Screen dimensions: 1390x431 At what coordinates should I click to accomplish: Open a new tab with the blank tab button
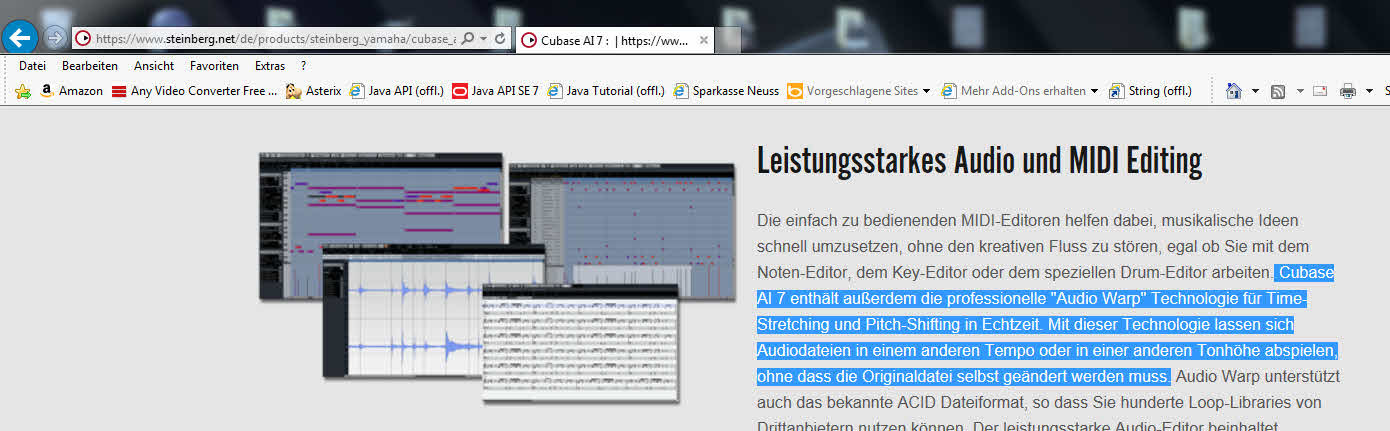pyautogui.click(x=728, y=41)
